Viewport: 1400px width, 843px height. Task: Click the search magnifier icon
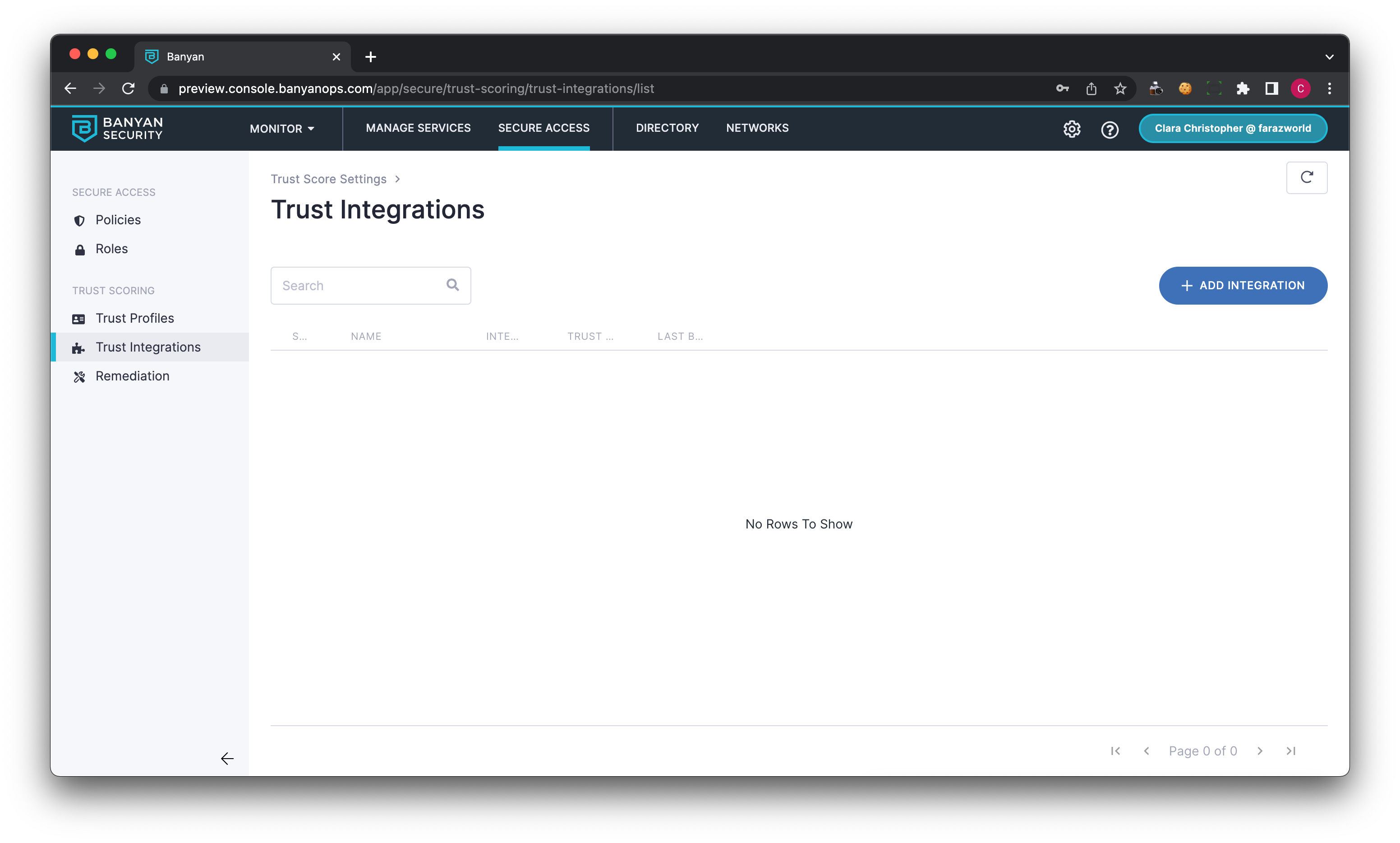[x=452, y=285]
